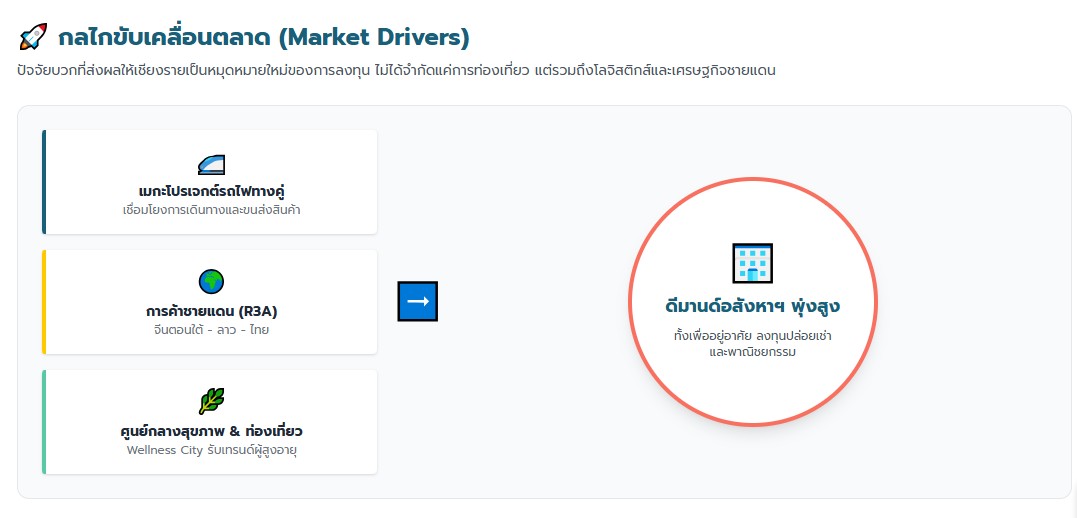Click the dark teal stripe on railway card
The height and width of the screenshot is (518, 1077).
[x=44, y=181]
